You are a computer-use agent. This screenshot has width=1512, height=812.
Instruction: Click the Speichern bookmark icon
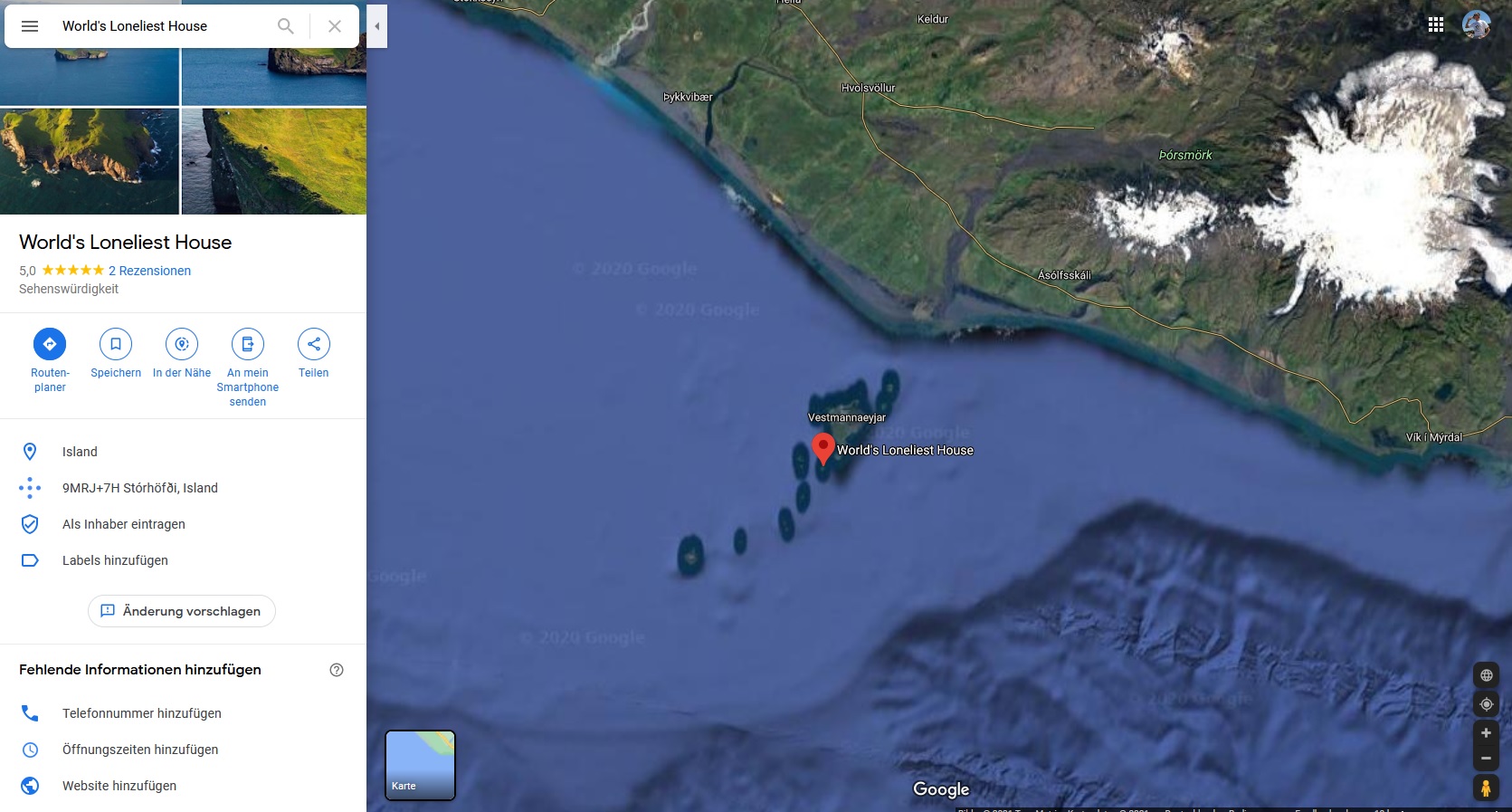(x=116, y=344)
